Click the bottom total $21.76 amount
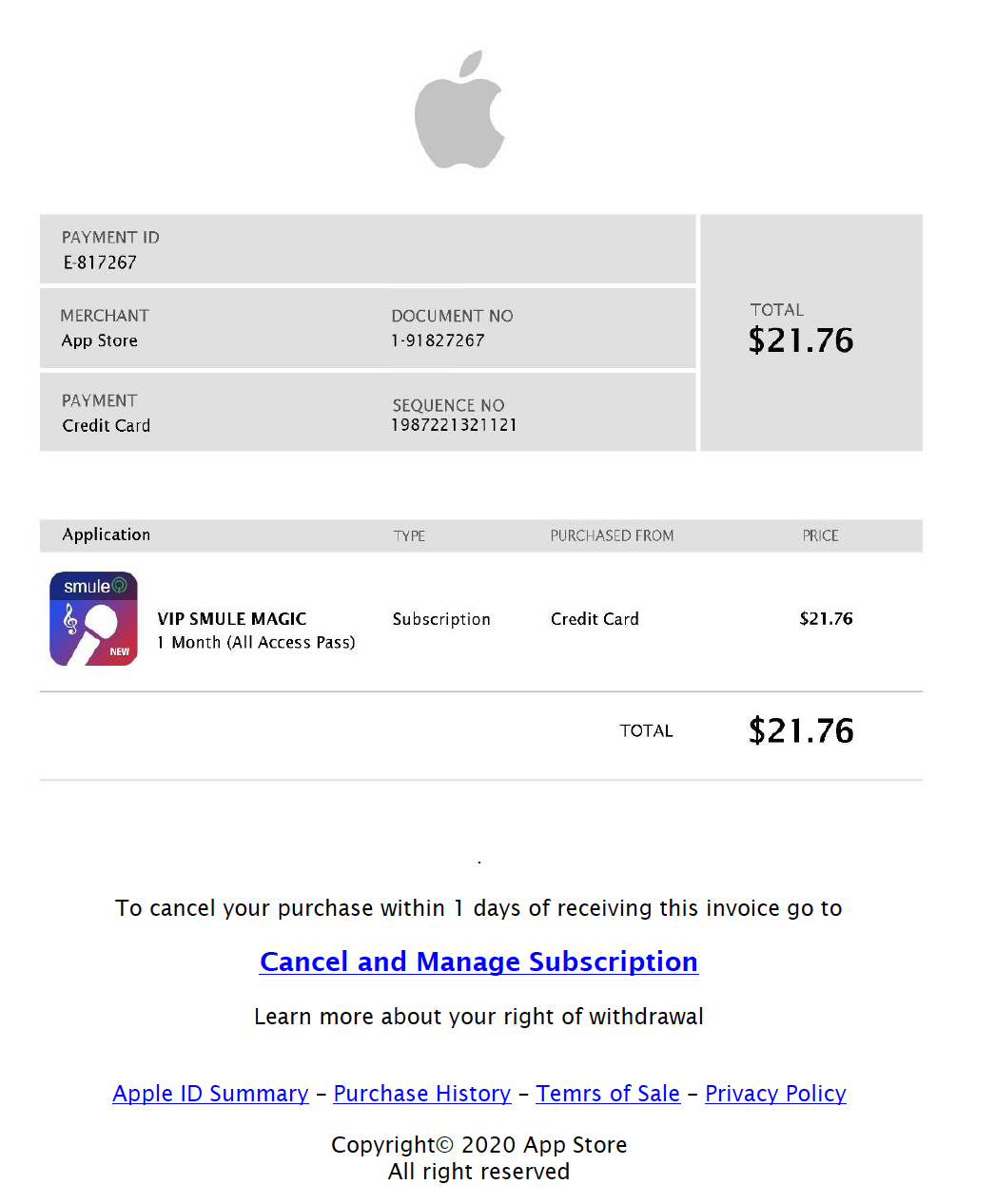The width and height of the screenshot is (995, 1204). 801,730
